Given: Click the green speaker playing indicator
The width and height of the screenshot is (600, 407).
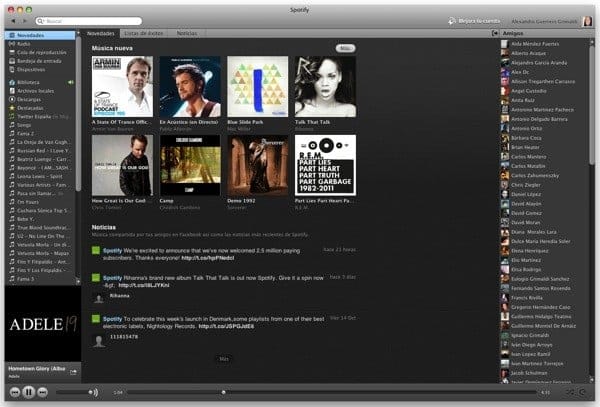Looking at the screenshot, I should pyautogui.click(x=71, y=82).
